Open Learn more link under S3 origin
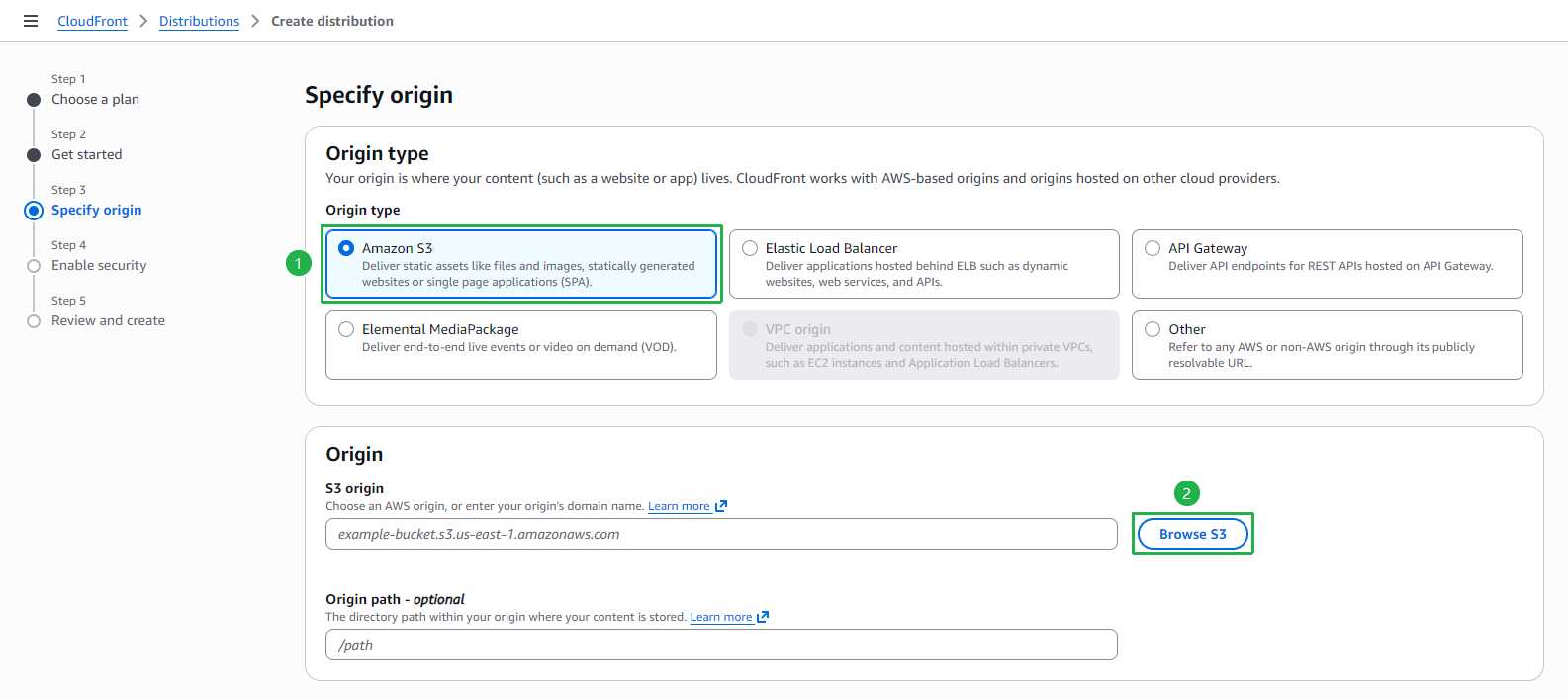The image size is (1568, 699). 679,506
